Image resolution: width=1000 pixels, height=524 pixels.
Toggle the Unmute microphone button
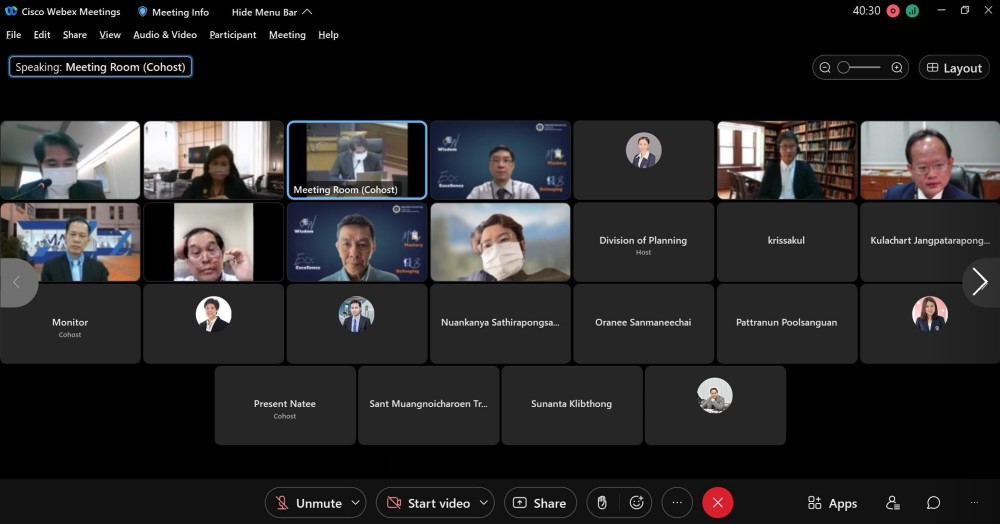[x=309, y=503]
